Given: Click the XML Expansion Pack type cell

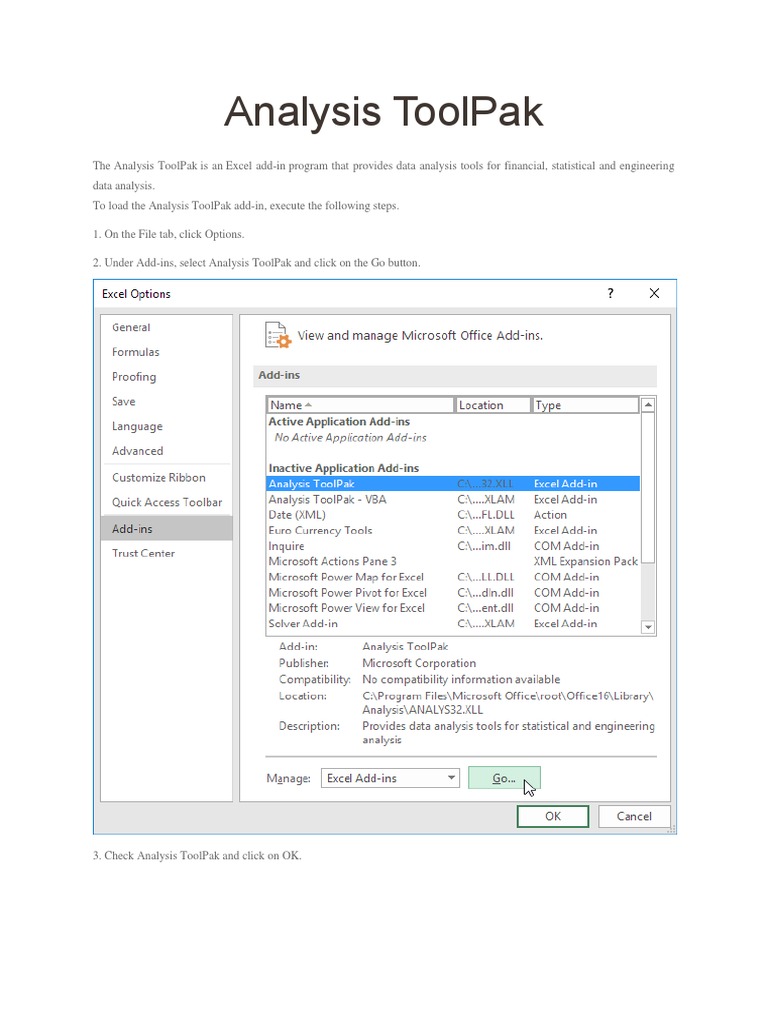Looking at the screenshot, I should point(586,562).
